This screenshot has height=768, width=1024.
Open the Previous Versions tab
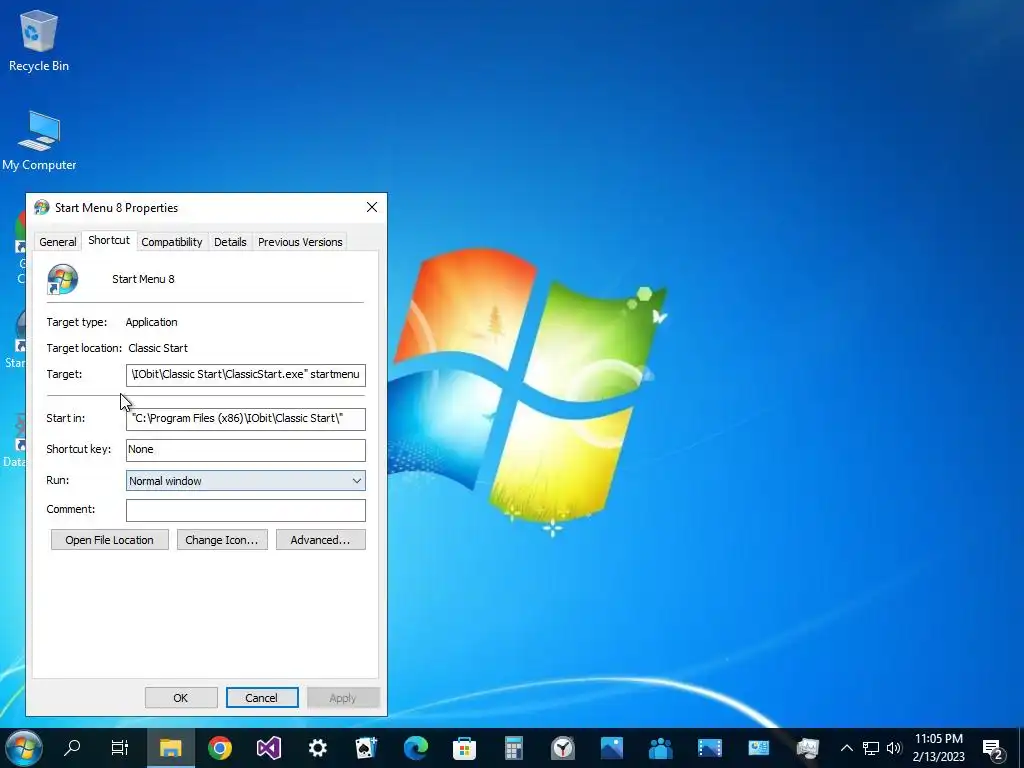pyautogui.click(x=300, y=242)
